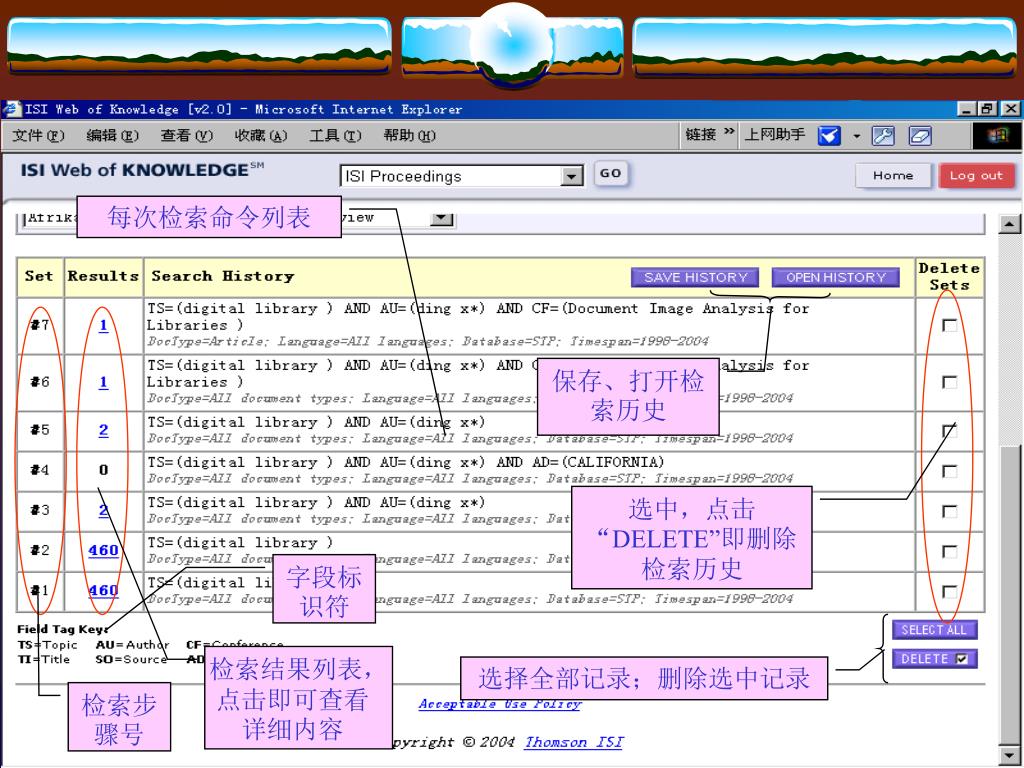Click the OPEN HISTORY button
Viewport: 1024px width, 768px height.
835,277
